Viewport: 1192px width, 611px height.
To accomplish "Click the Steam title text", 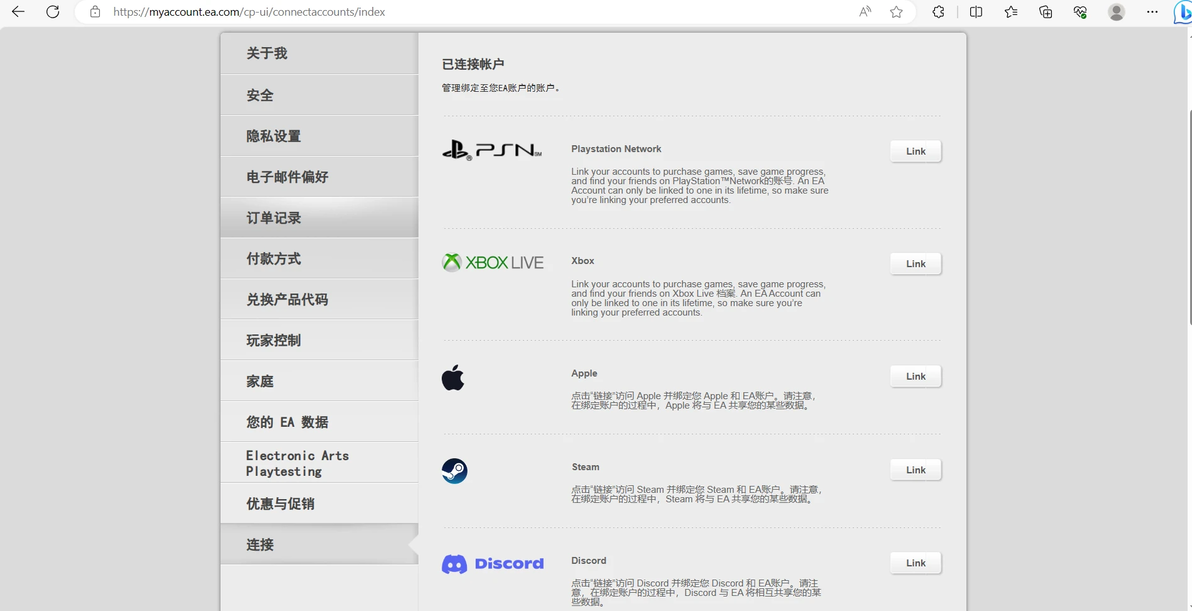I will pyautogui.click(x=585, y=467).
